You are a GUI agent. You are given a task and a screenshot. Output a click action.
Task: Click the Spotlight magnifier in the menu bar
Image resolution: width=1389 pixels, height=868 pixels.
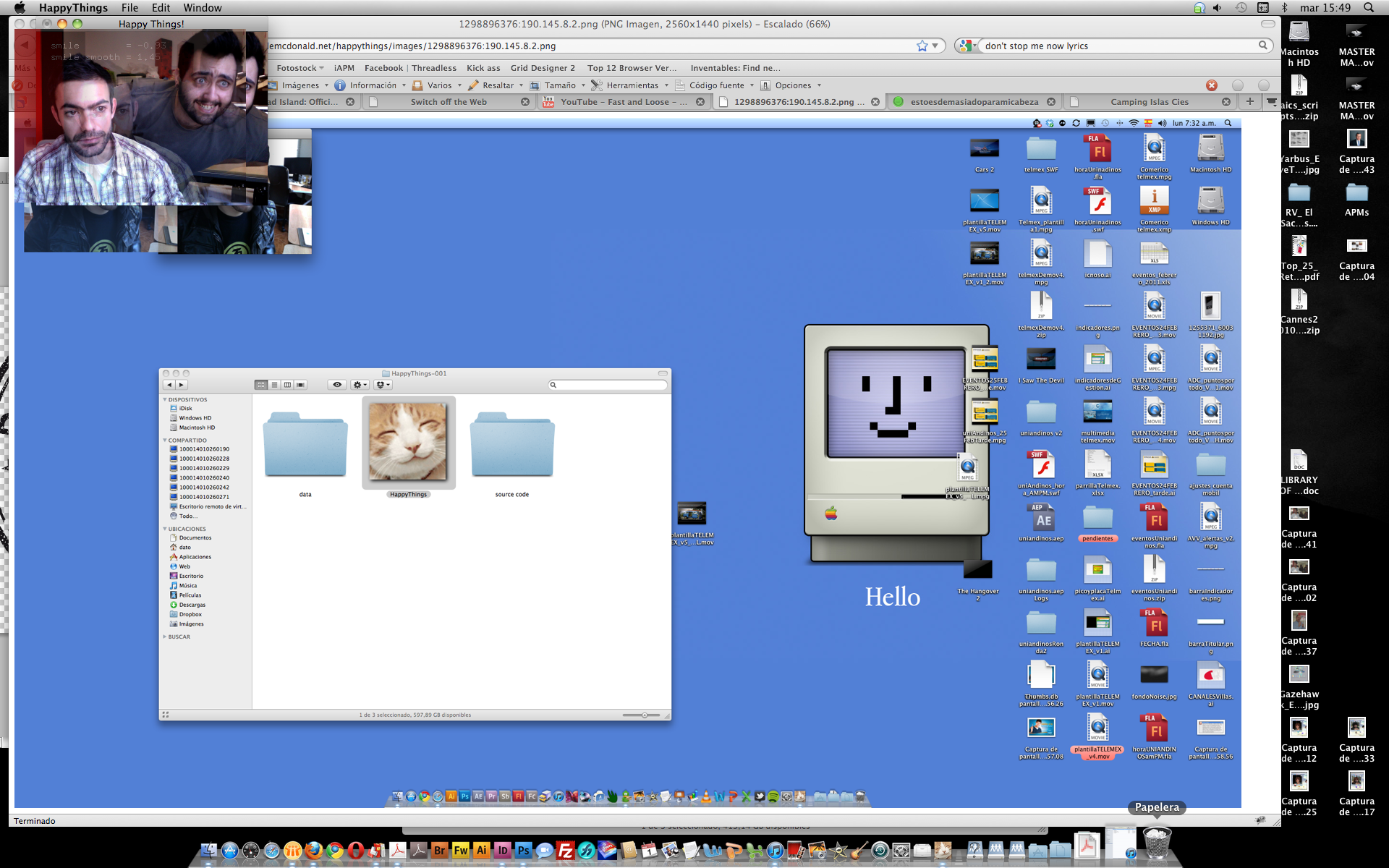click(x=1369, y=8)
